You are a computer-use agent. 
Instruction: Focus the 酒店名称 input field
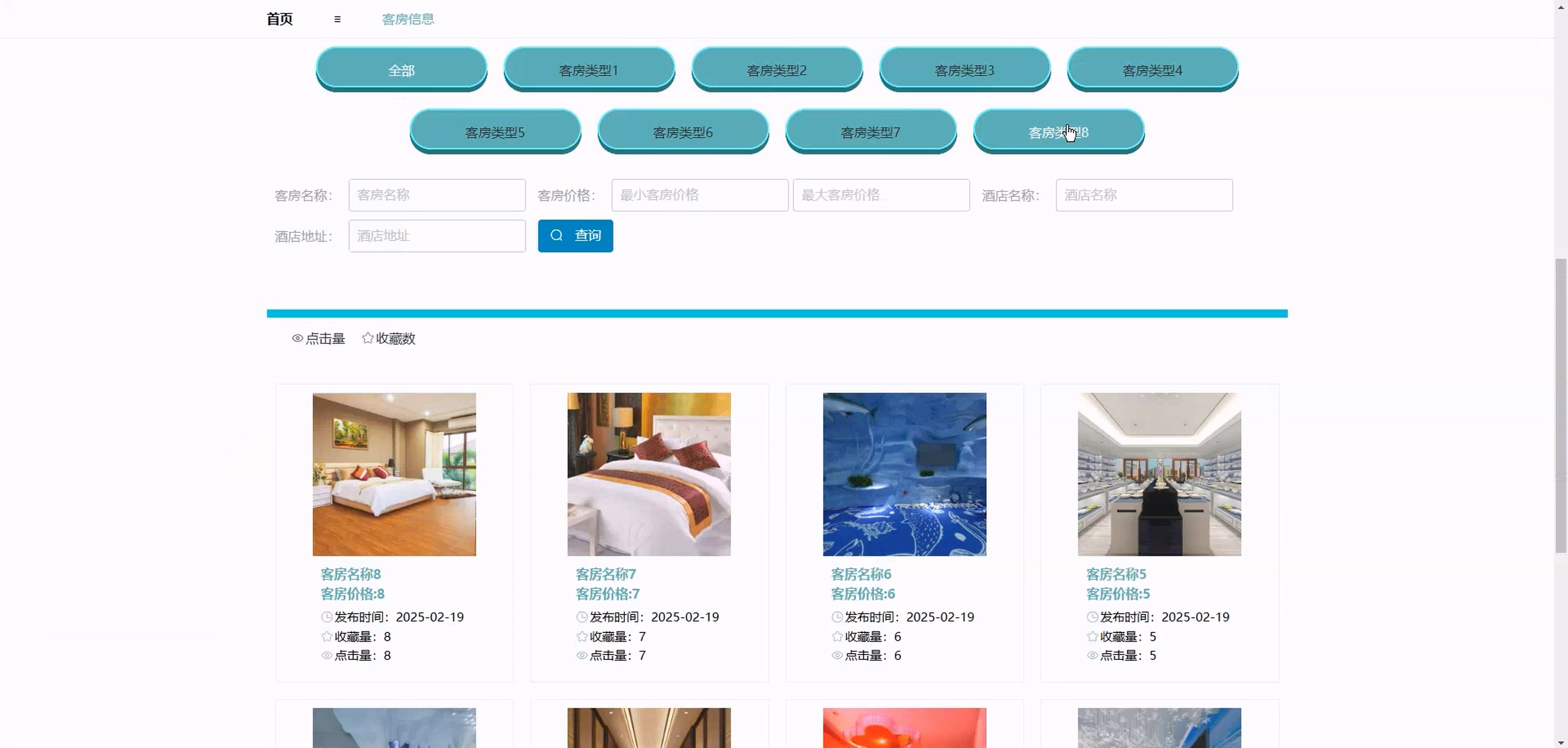pos(1144,195)
